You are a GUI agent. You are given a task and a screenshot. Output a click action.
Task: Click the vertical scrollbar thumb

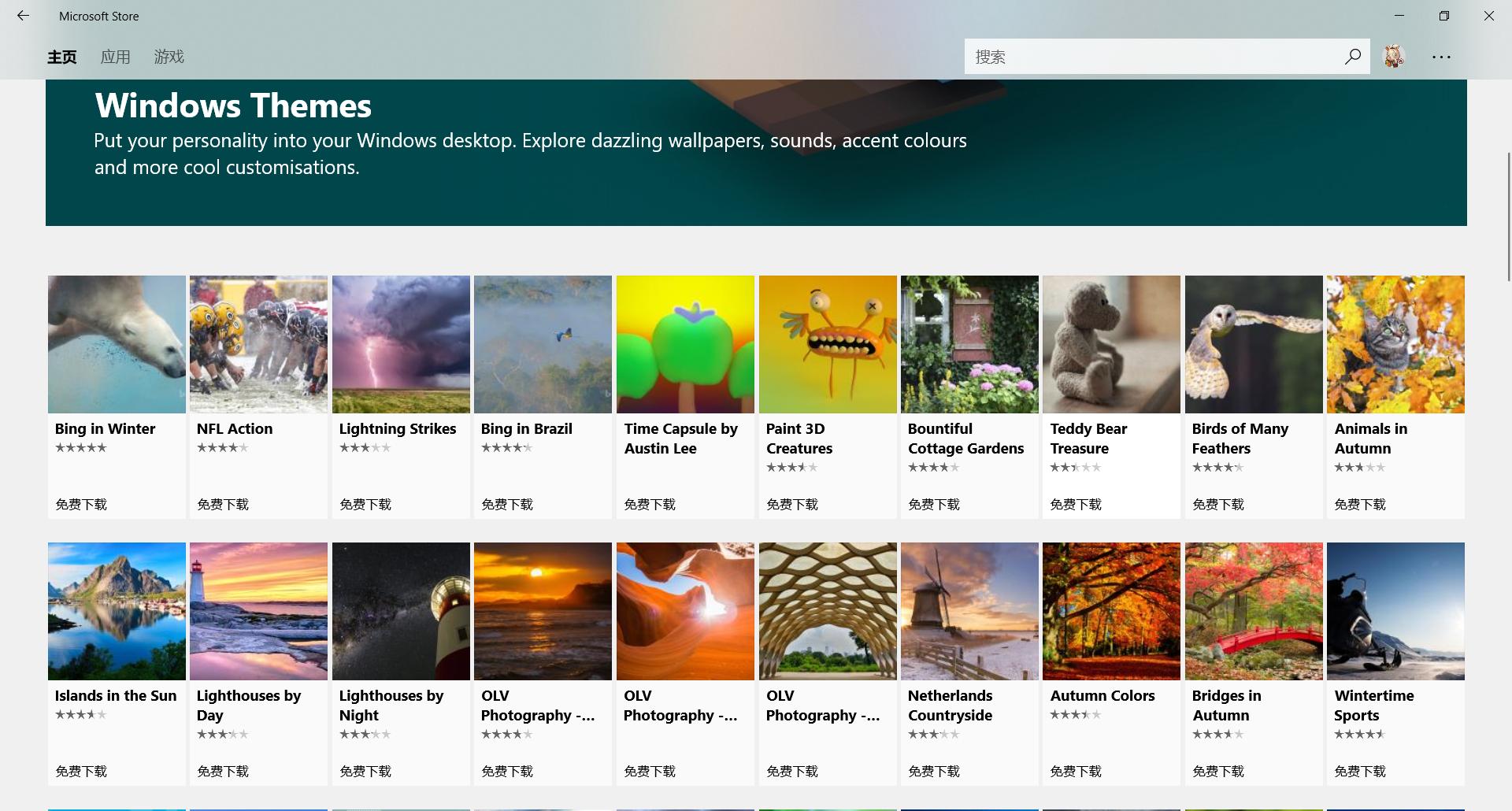coord(1508,217)
